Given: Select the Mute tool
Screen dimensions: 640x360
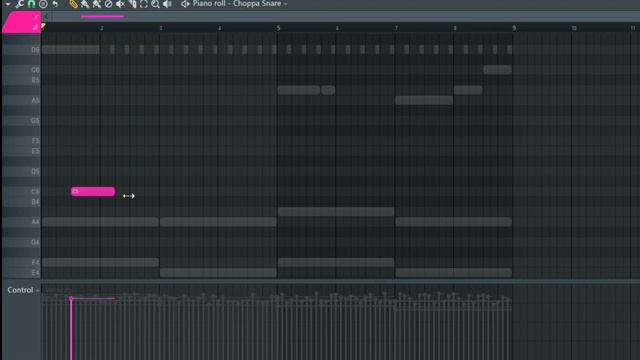Looking at the screenshot, I should (x=120, y=4).
